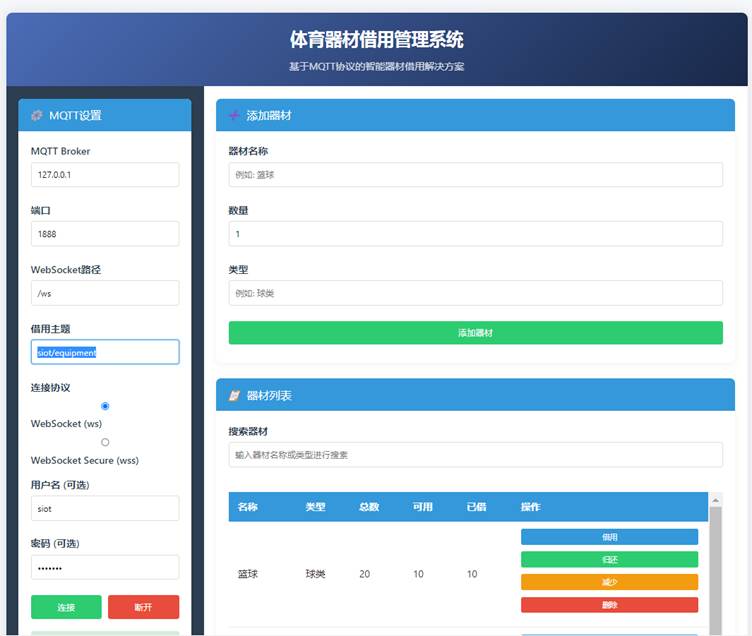This screenshot has width=752, height=636.
Task: Click the red 删除 button for 篮球
Action: pos(609,605)
